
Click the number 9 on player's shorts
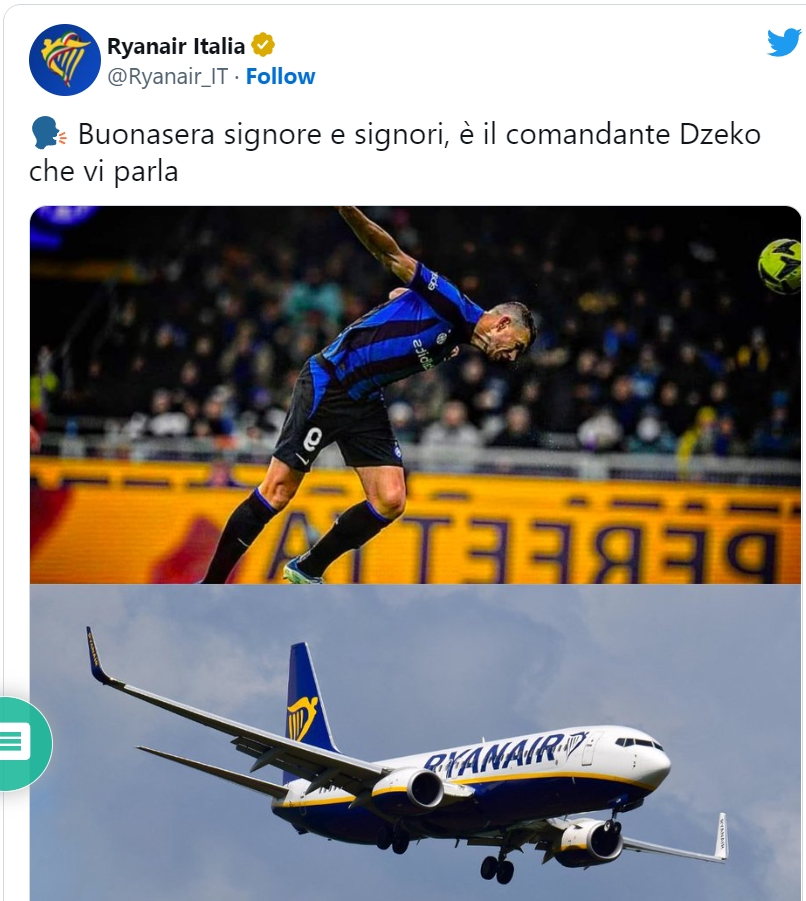pyautogui.click(x=313, y=439)
